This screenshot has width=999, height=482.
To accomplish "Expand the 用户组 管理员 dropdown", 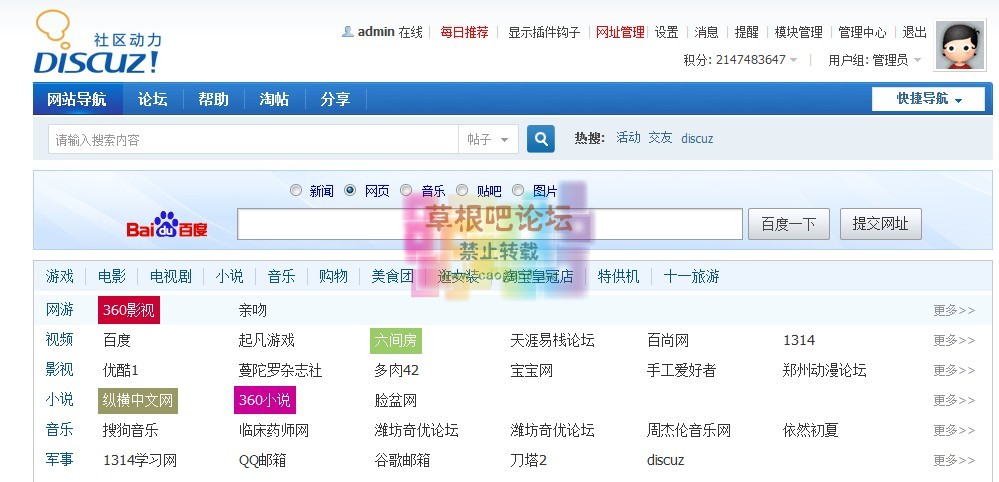I will (x=916, y=60).
